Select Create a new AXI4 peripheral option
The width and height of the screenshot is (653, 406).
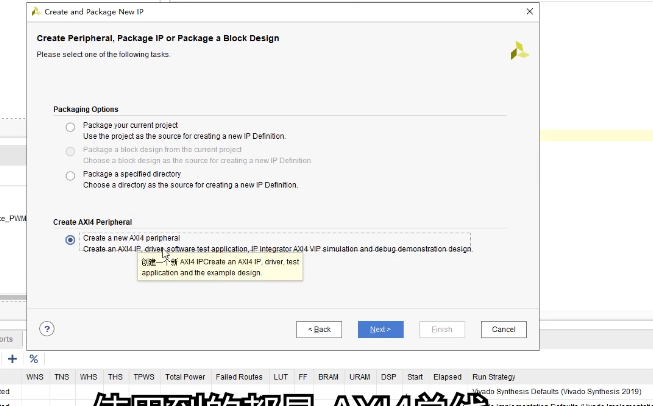(70, 240)
